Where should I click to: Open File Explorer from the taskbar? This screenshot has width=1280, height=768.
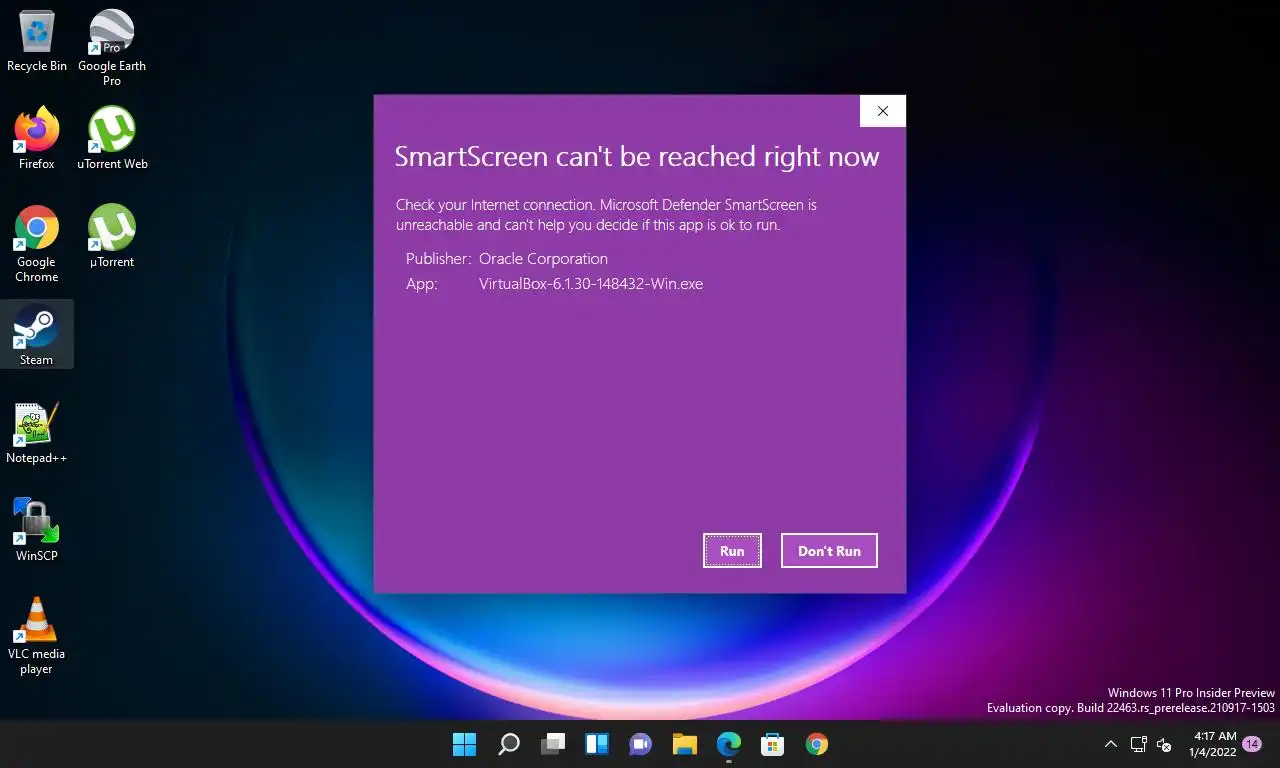pos(685,744)
